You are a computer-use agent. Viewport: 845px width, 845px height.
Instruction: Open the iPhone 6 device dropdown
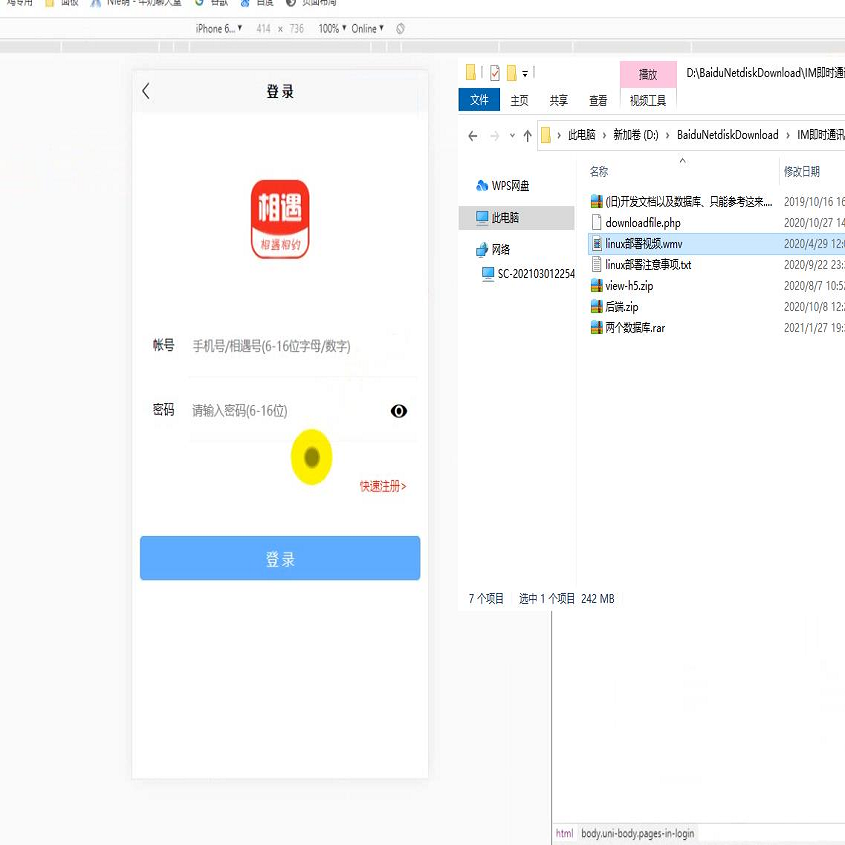click(219, 29)
